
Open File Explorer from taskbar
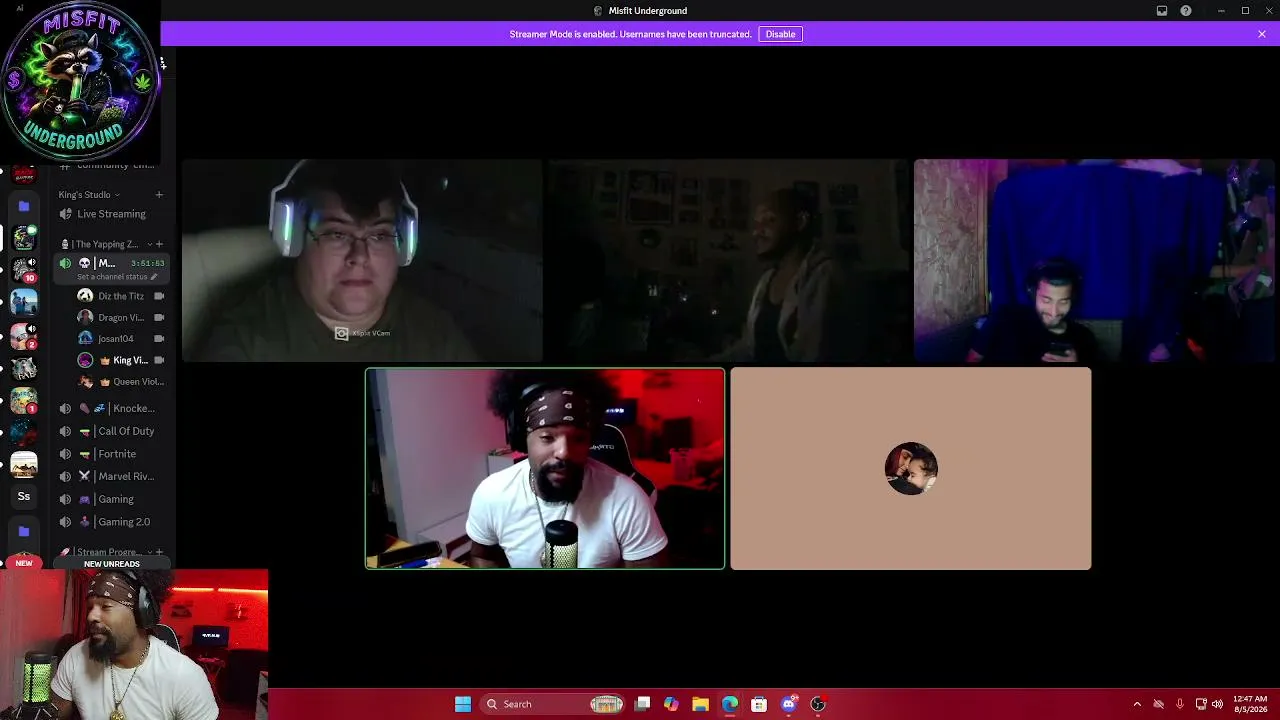tap(700, 704)
